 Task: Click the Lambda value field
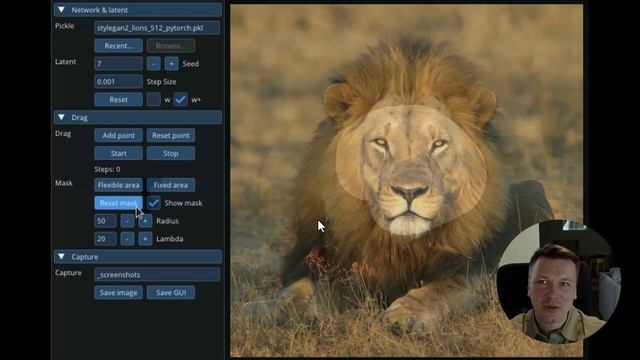coord(105,239)
